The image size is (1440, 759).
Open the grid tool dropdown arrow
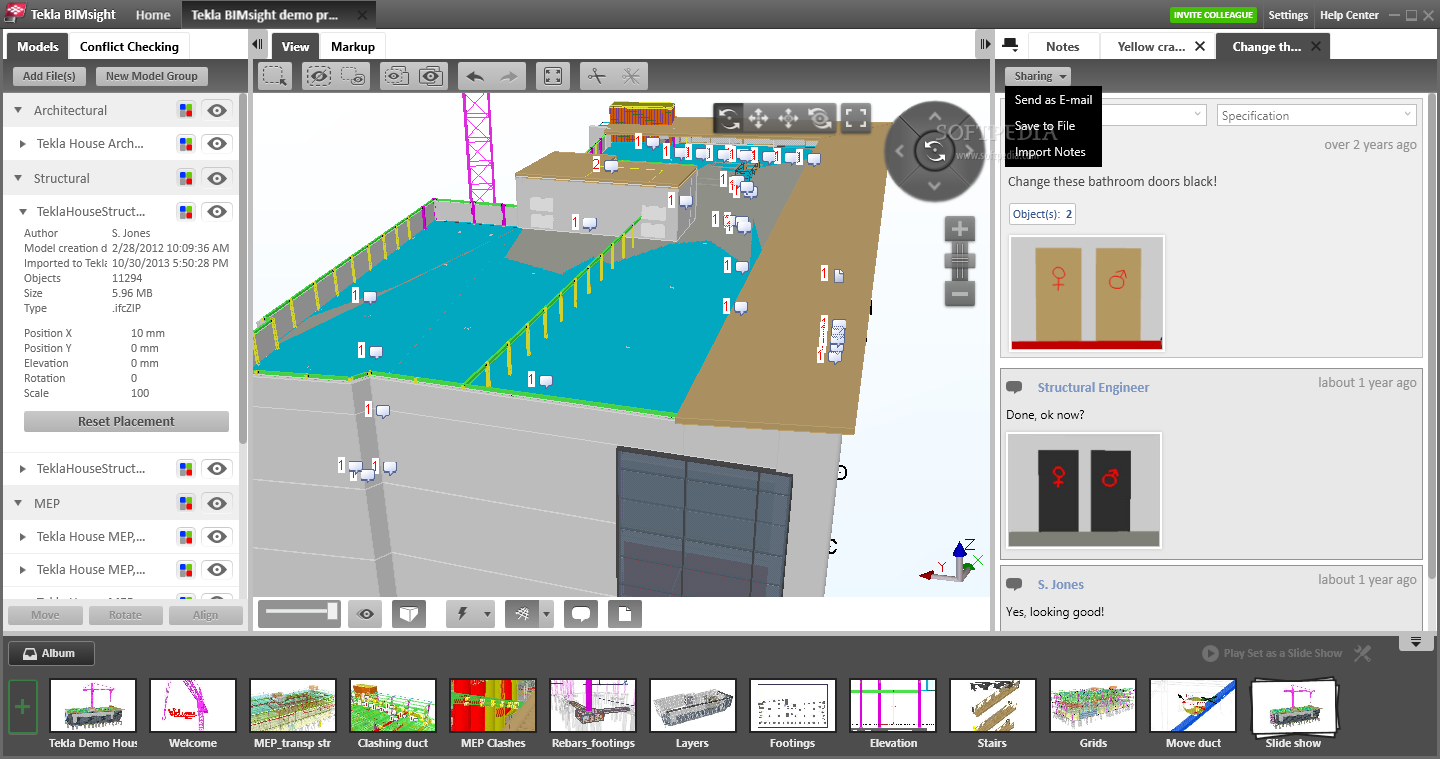point(546,614)
